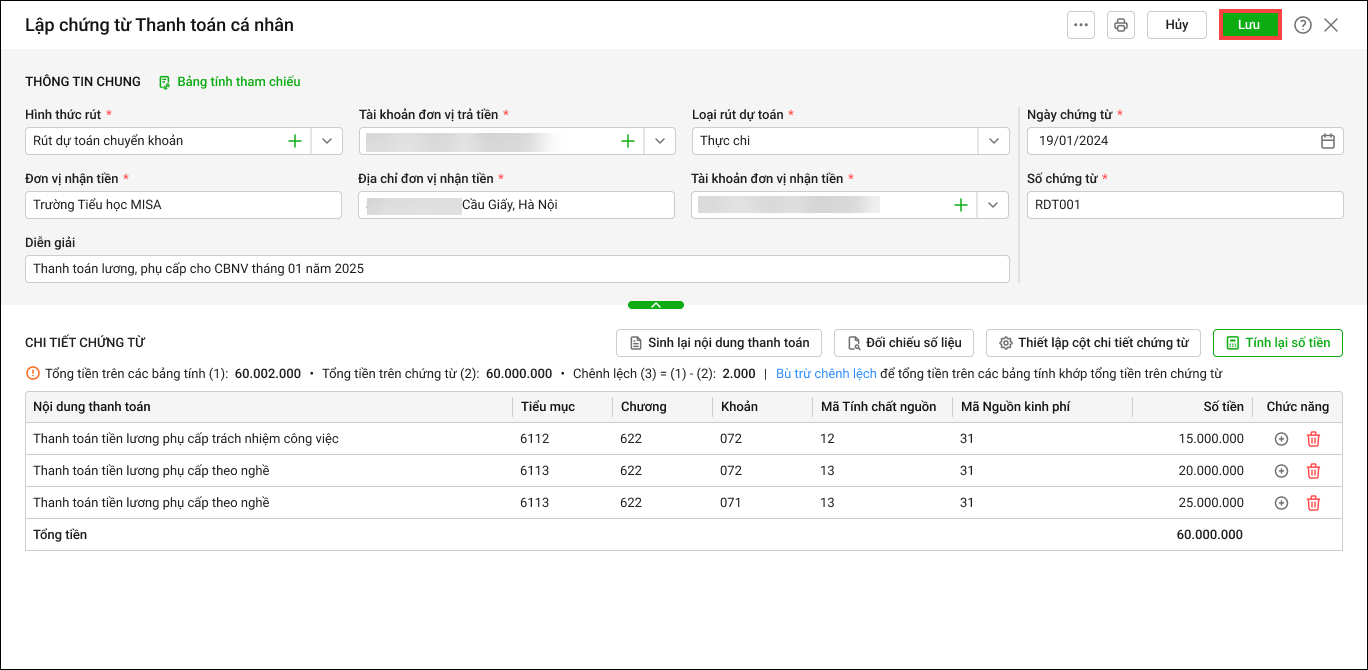Viewport: 1368px width, 670px height.
Task: Collapse the Thông tin chung section
Action: (x=656, y=304)
